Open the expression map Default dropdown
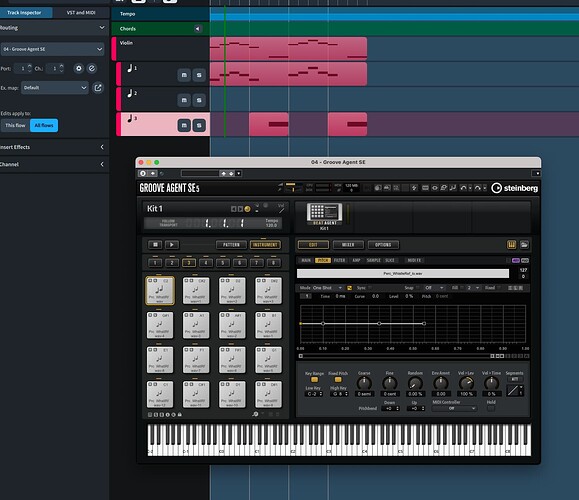 click(x=55, y=88)
